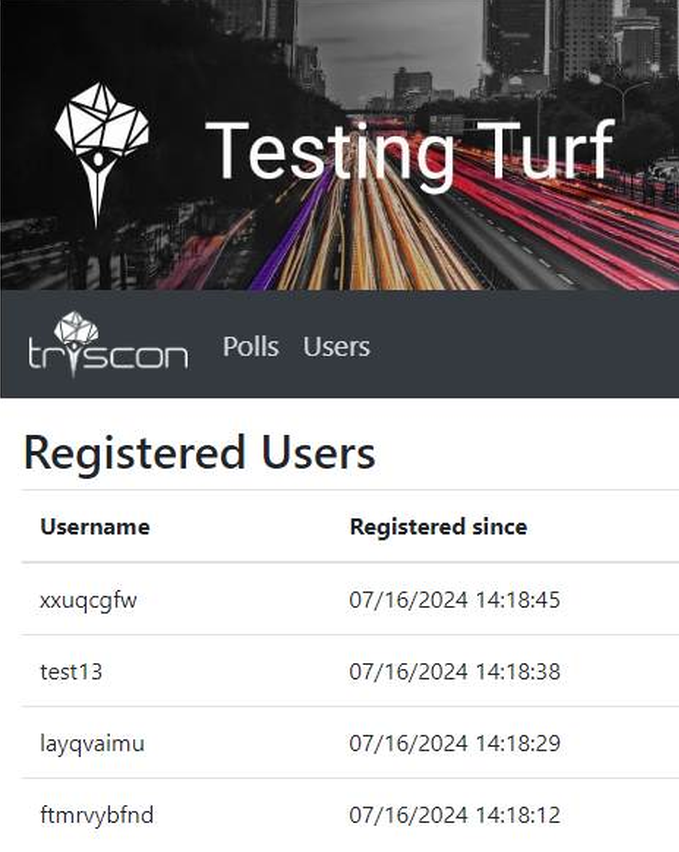Click the triscon wordmark text in the navbar

(x=108, y=356)
